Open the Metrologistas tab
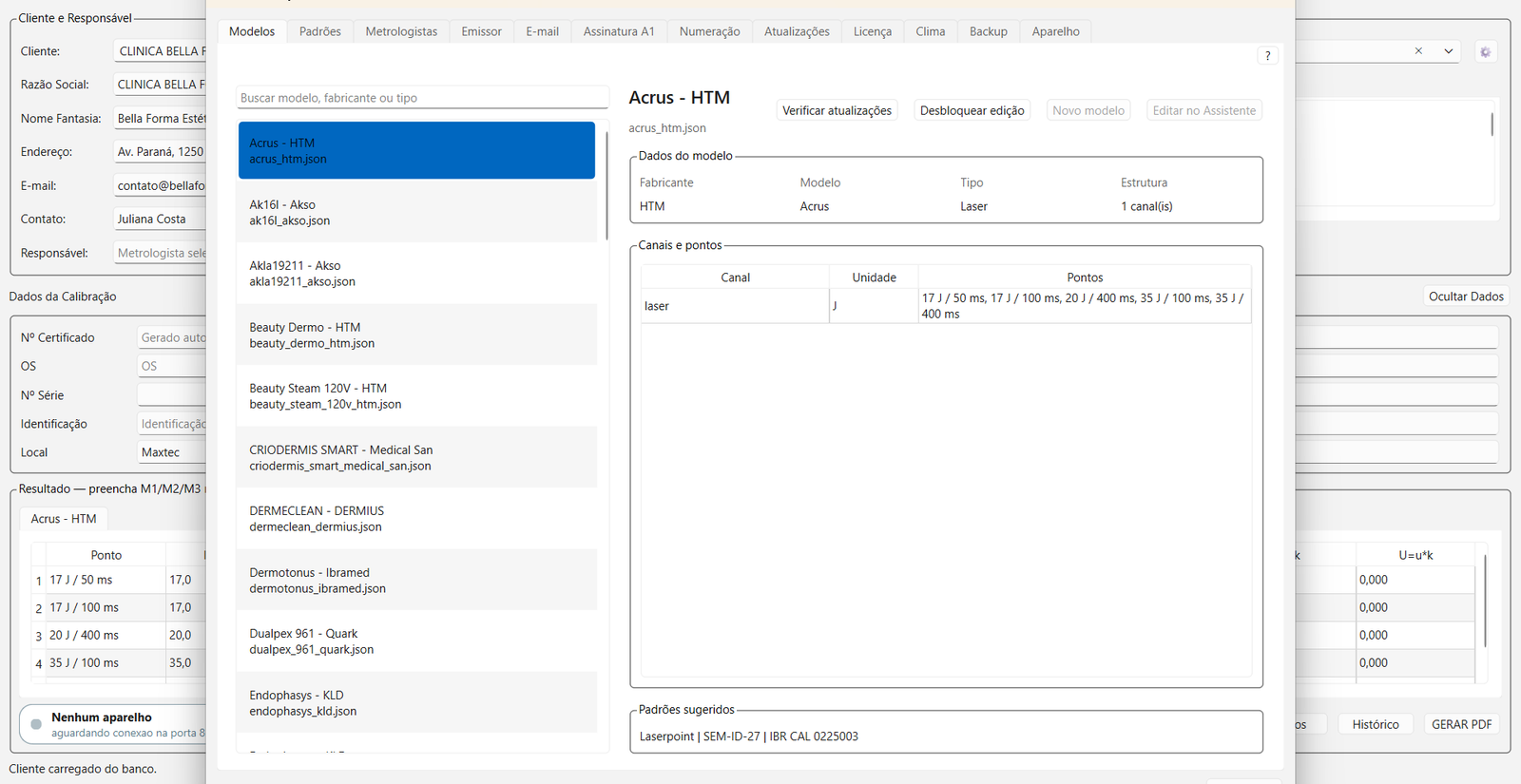The height and width of the screenshot is (784, 1521). click(x=401, y=31)
